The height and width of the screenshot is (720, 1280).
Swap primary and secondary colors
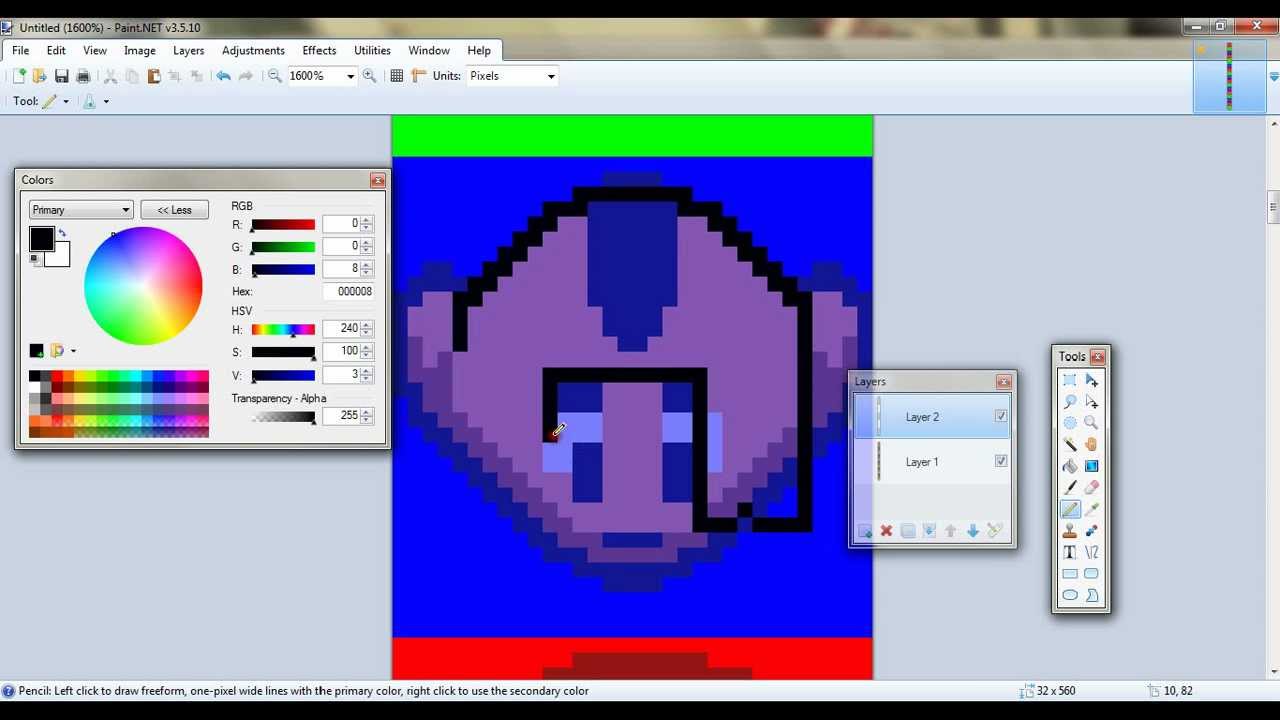coord(62,234)
